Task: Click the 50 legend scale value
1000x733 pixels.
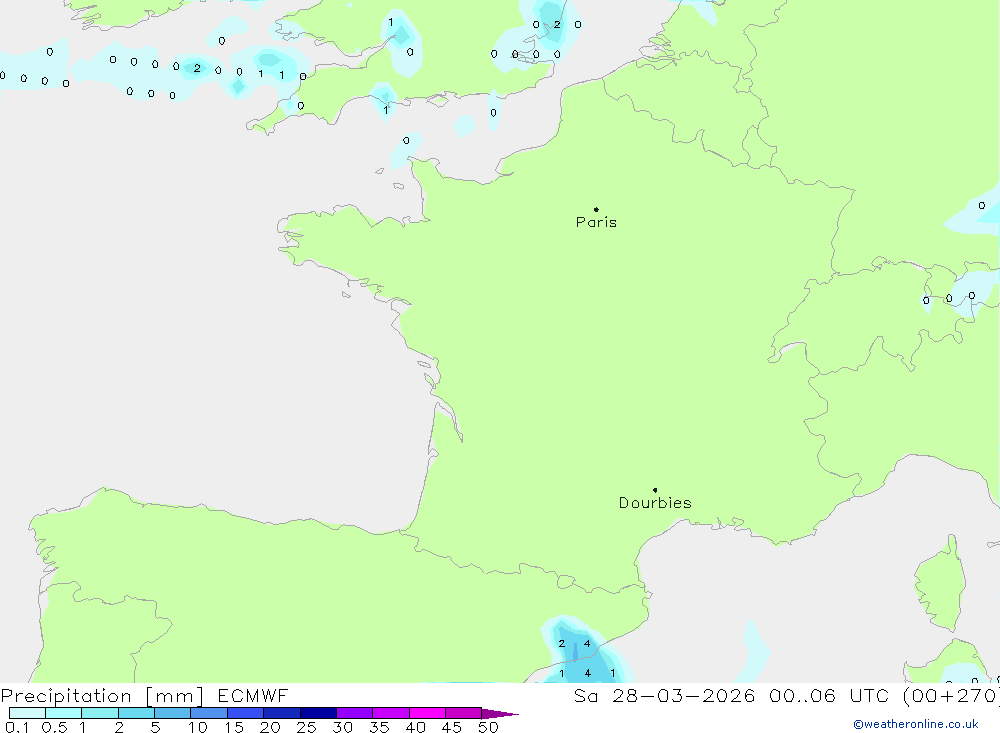Action: point(488,727)
